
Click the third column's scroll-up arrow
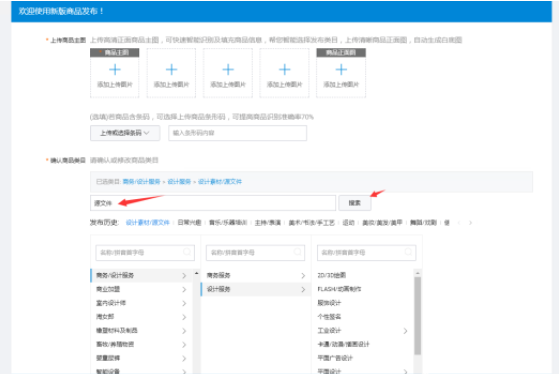[417, 273]
